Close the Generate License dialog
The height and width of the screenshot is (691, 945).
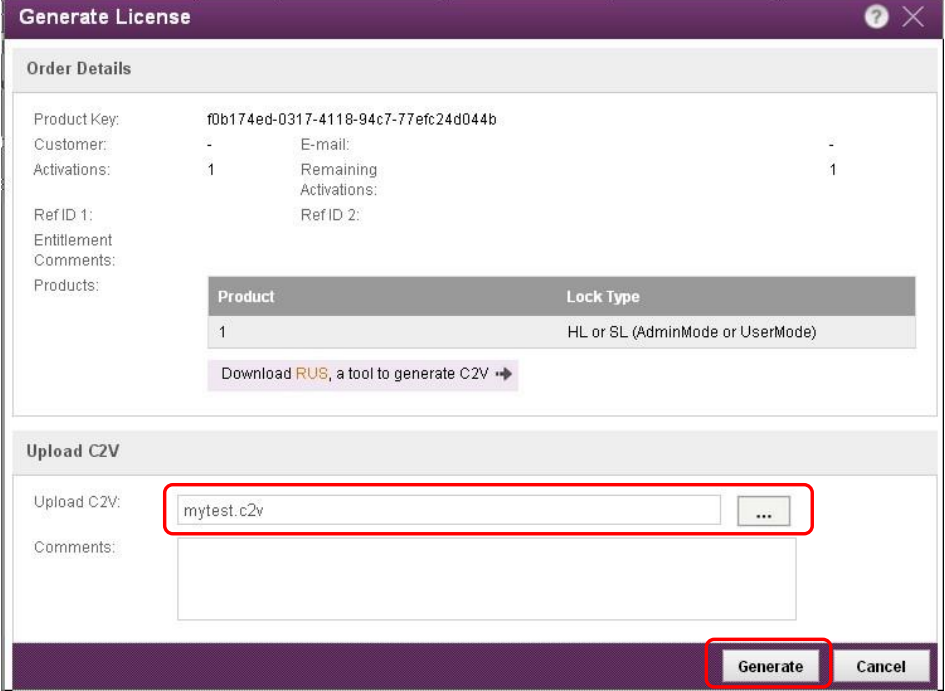pos(912,17)
